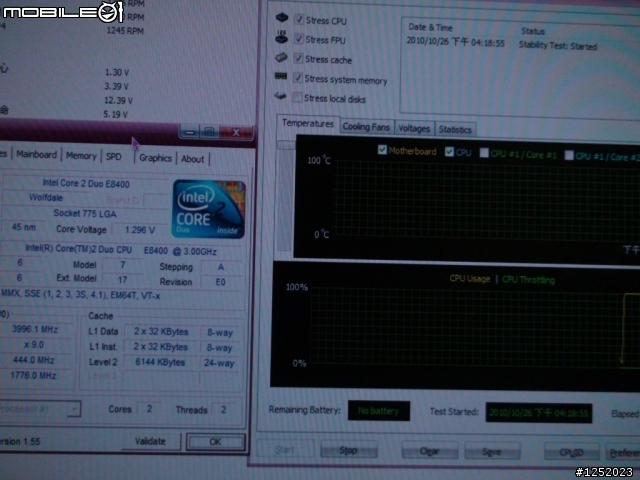Click the Core Voltage 1.296 V field

140,230
